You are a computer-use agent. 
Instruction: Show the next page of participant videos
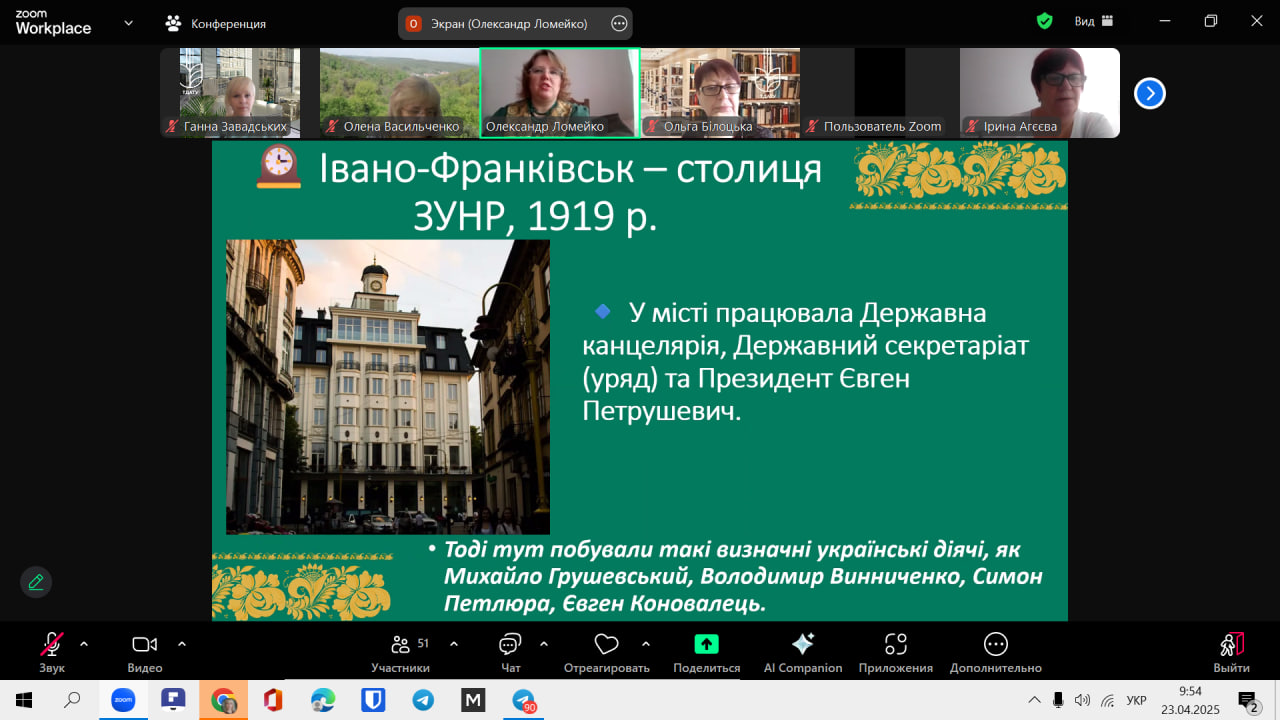pos(1150,93)
